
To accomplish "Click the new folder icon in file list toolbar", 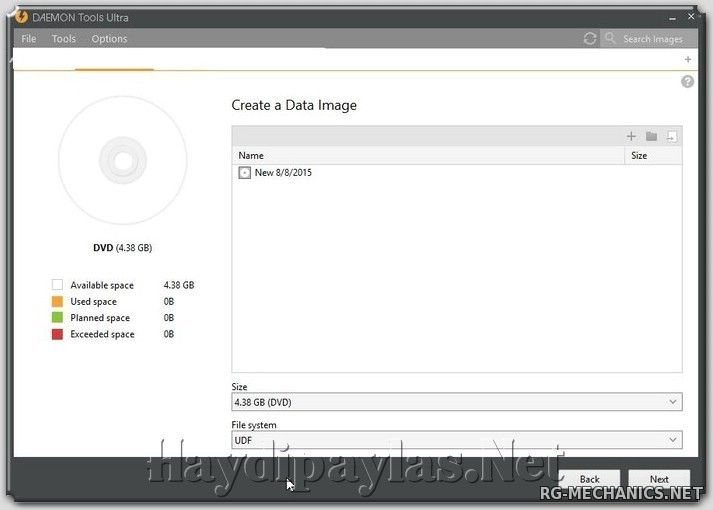I will coord(651,137).
